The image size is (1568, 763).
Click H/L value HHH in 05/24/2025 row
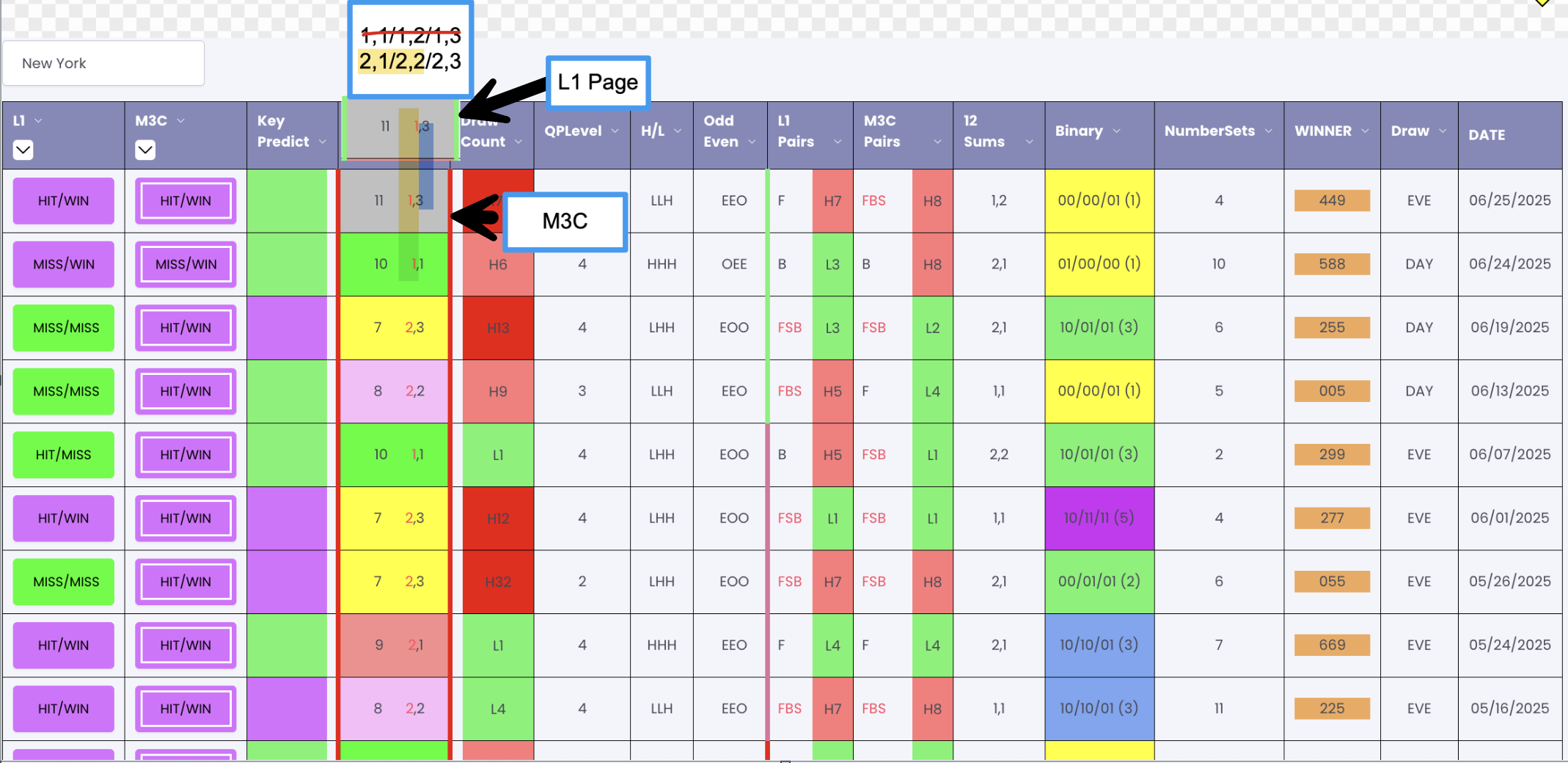(662, 645)
